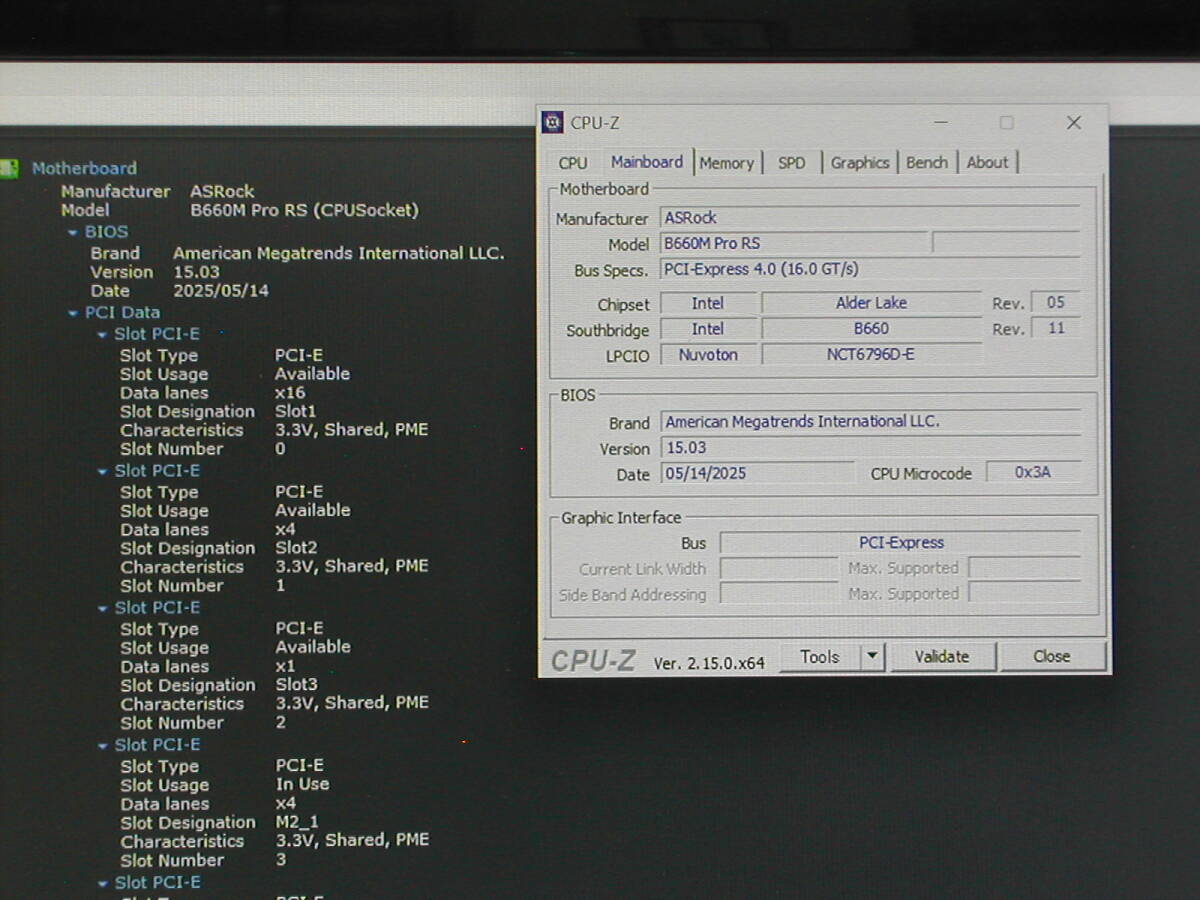Close CPU-Z with the X button
The width and height of the screenshot is (1200, 900).
pos(1073,123)
